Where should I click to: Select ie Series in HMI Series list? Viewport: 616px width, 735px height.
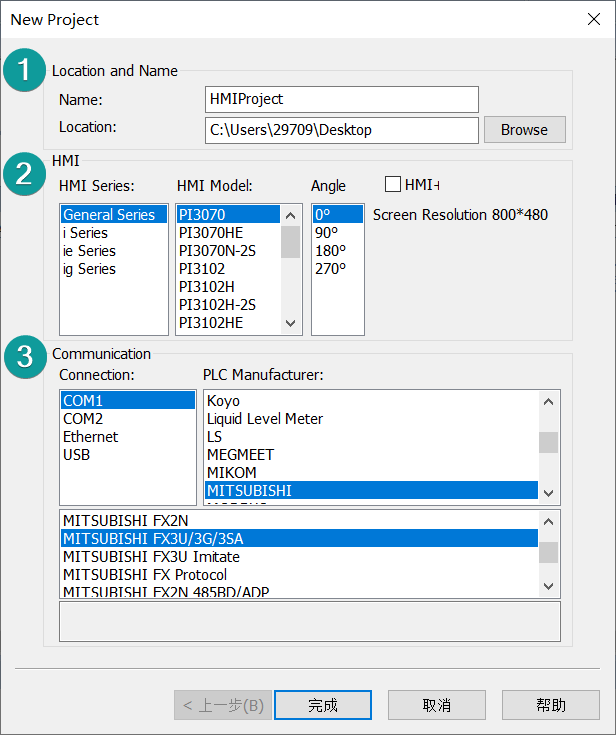[89, 251]
